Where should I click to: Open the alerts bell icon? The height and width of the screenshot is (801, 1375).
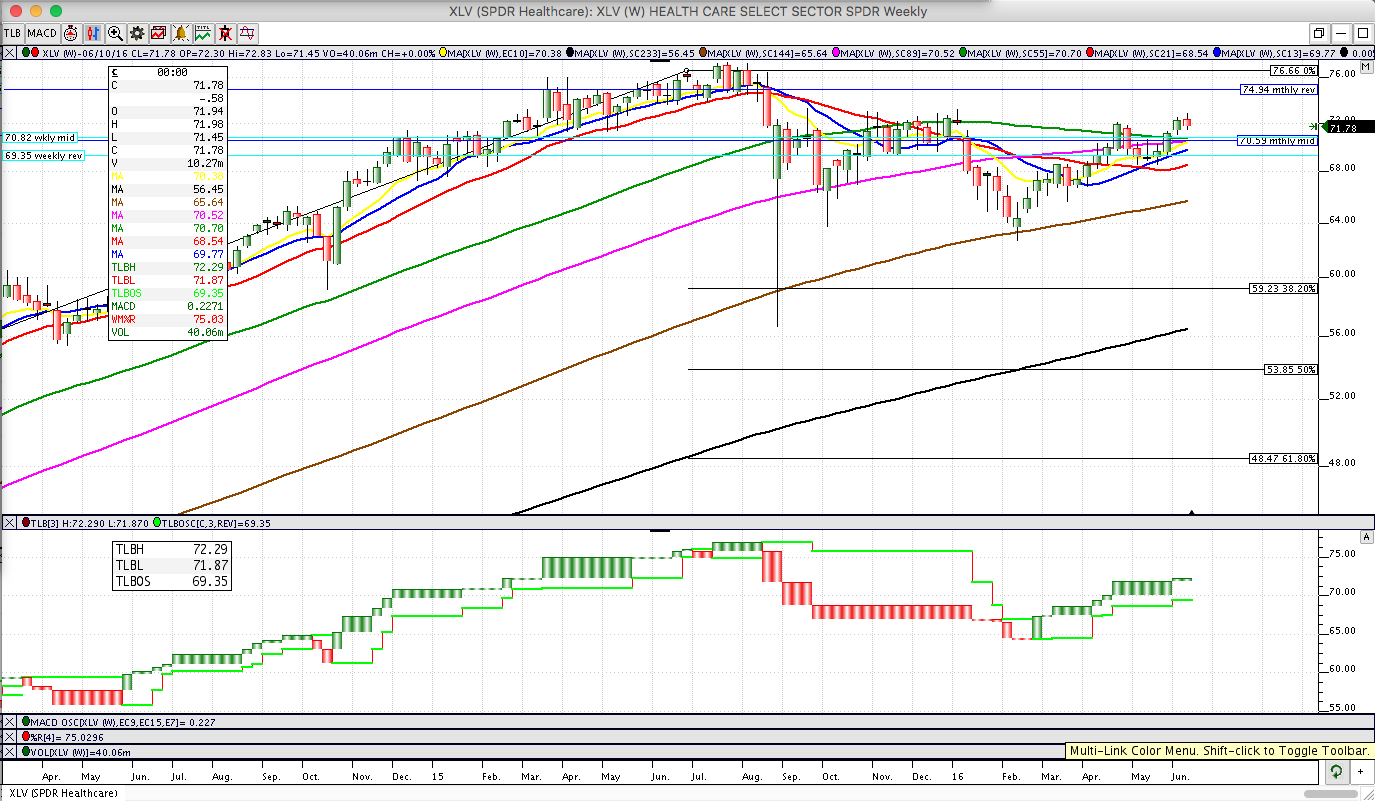(181, 33)
